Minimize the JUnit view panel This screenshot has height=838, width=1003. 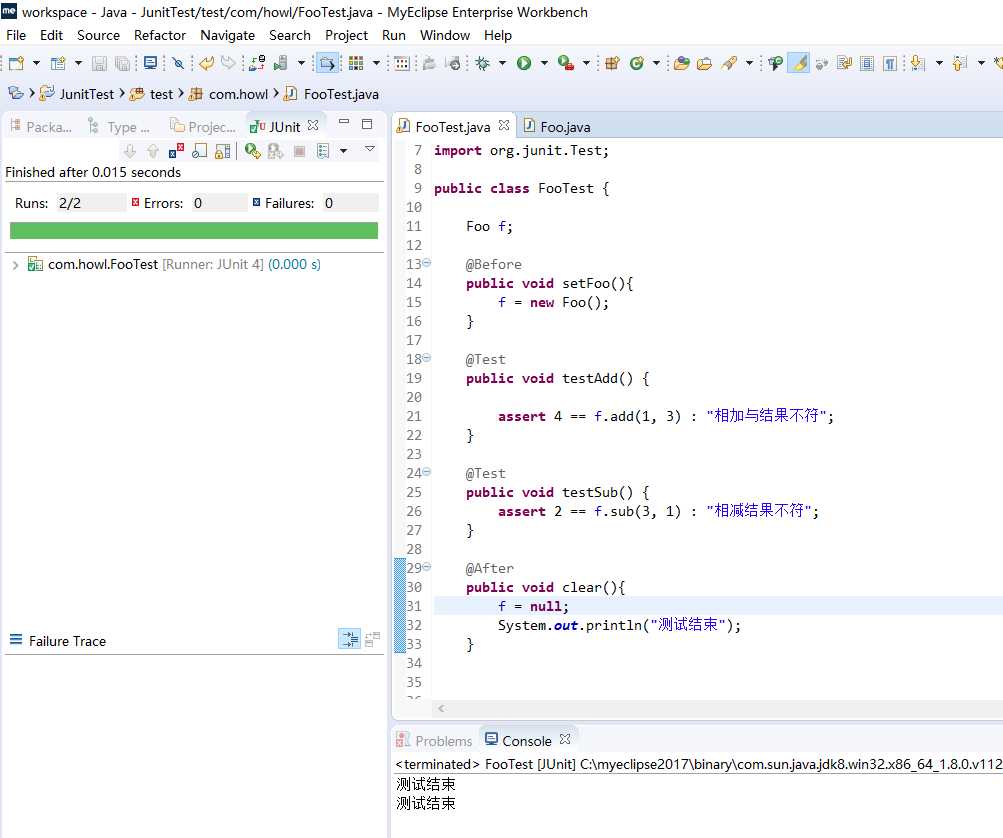pyautogui.click(x=344, y=122)
